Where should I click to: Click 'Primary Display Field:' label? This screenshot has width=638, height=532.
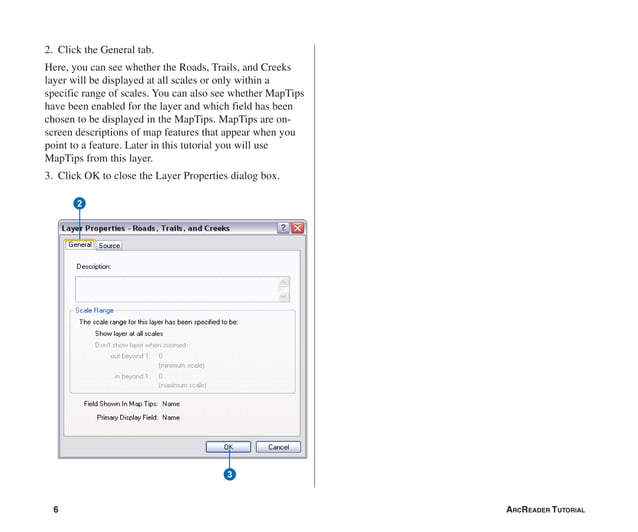click(x=127, y=417)
